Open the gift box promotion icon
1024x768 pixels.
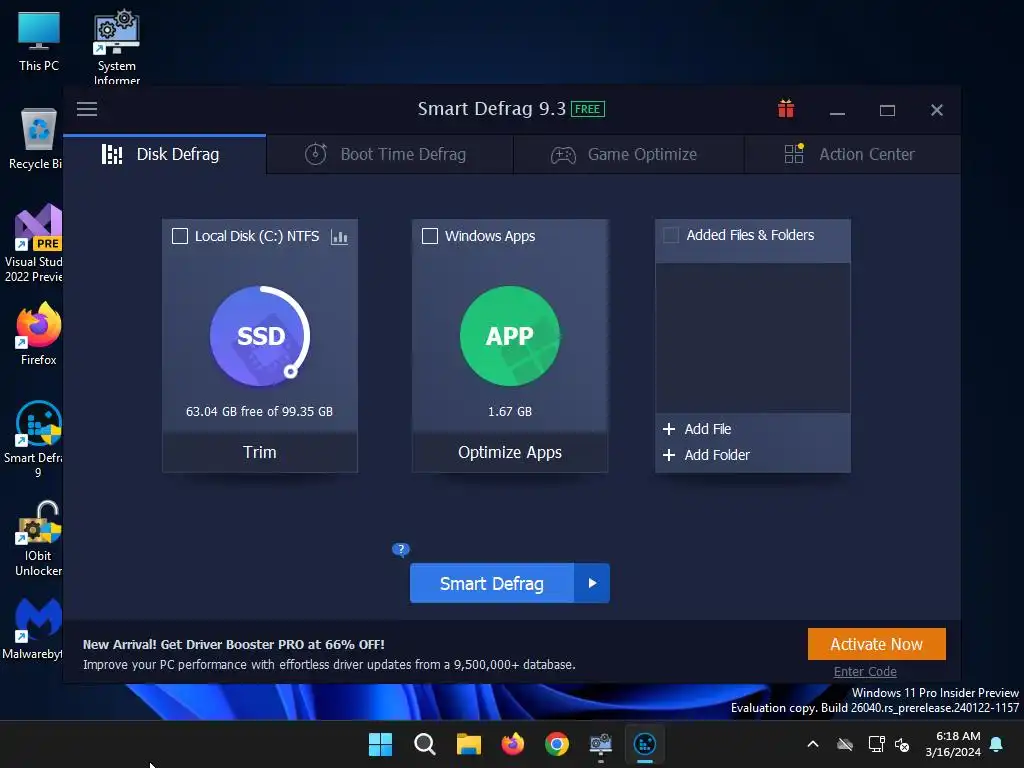pos(786,109)
